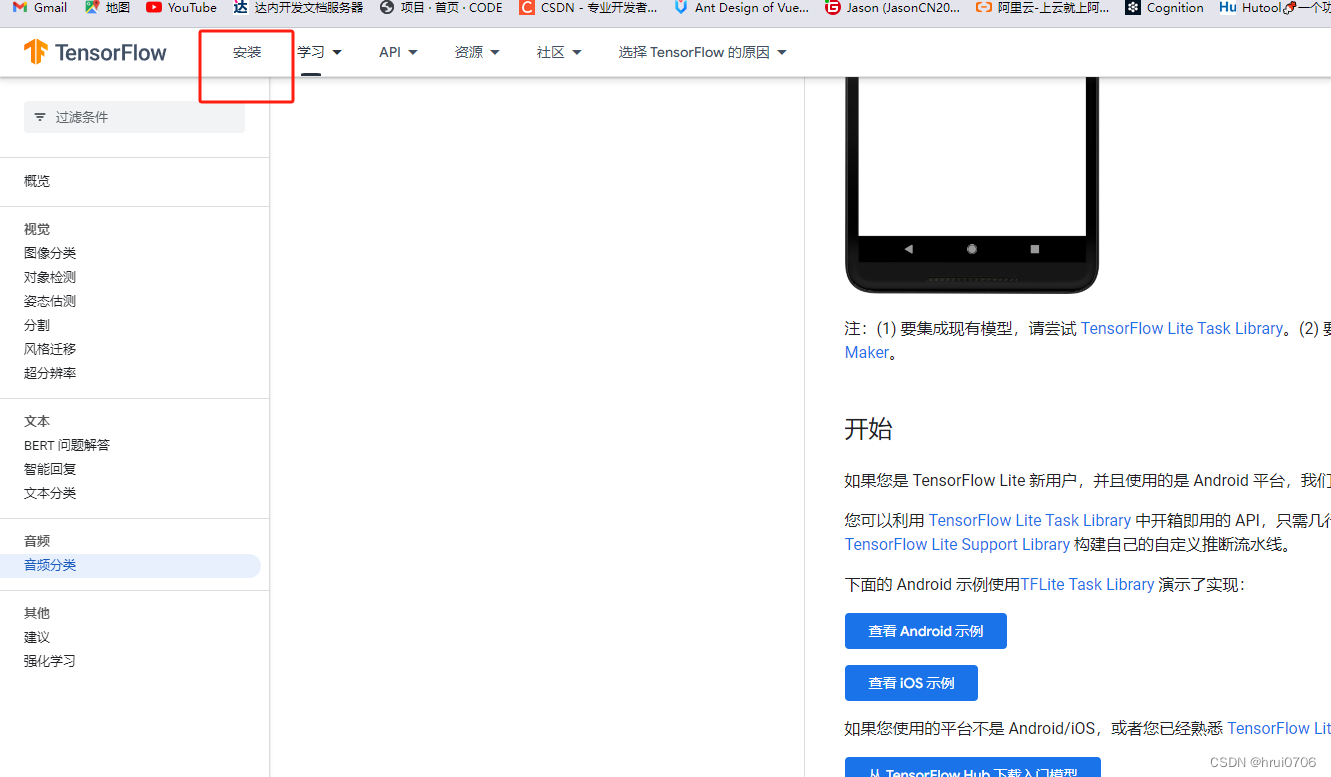This screenshot has height=777, width=1331.
Task: Click the TensorFlow Hub 下载入门模型 button
Action: (x=973, y=768)
